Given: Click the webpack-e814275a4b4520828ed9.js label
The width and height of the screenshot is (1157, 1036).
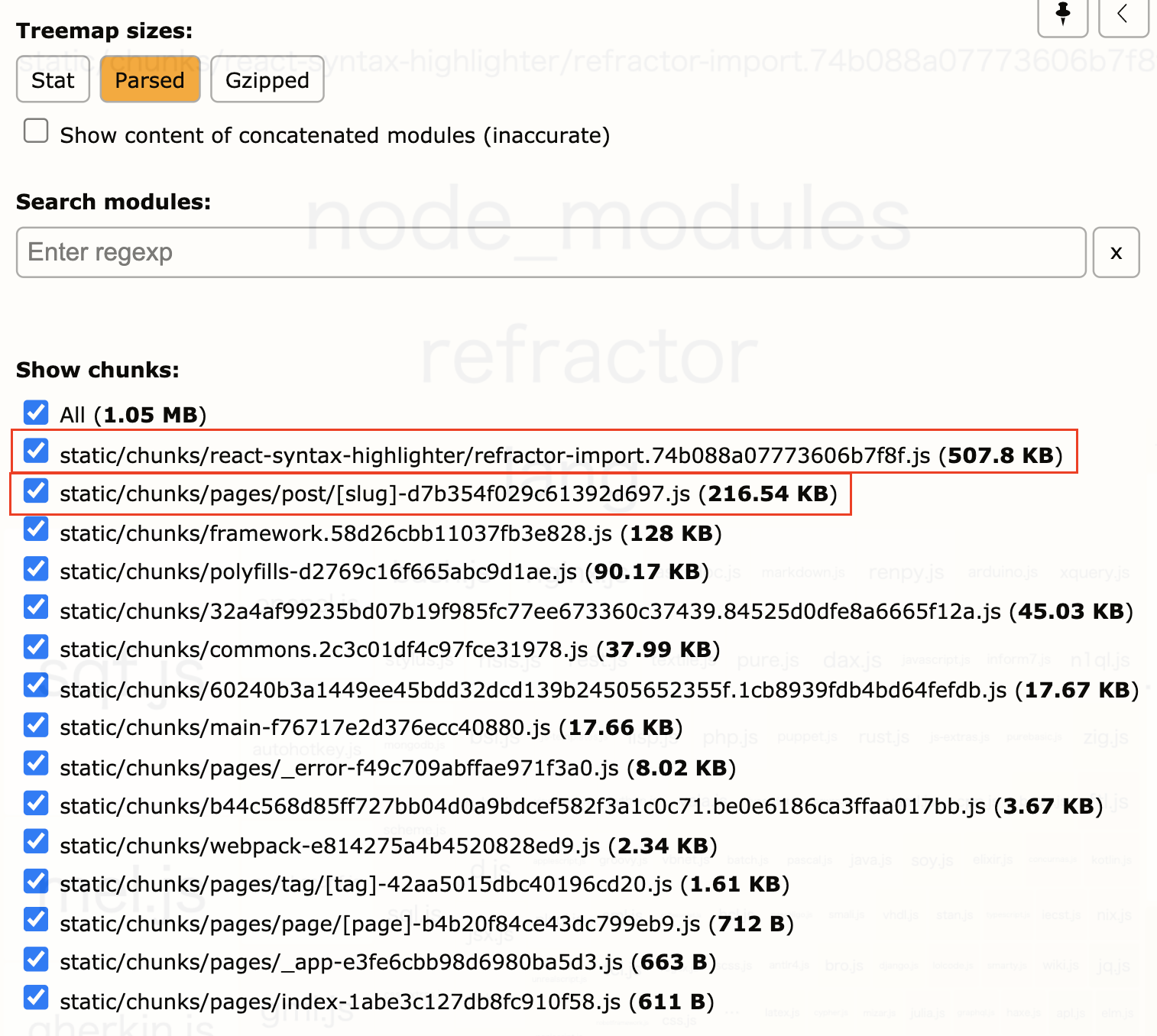Looking at the screenshot, I should tap(388, 847).
